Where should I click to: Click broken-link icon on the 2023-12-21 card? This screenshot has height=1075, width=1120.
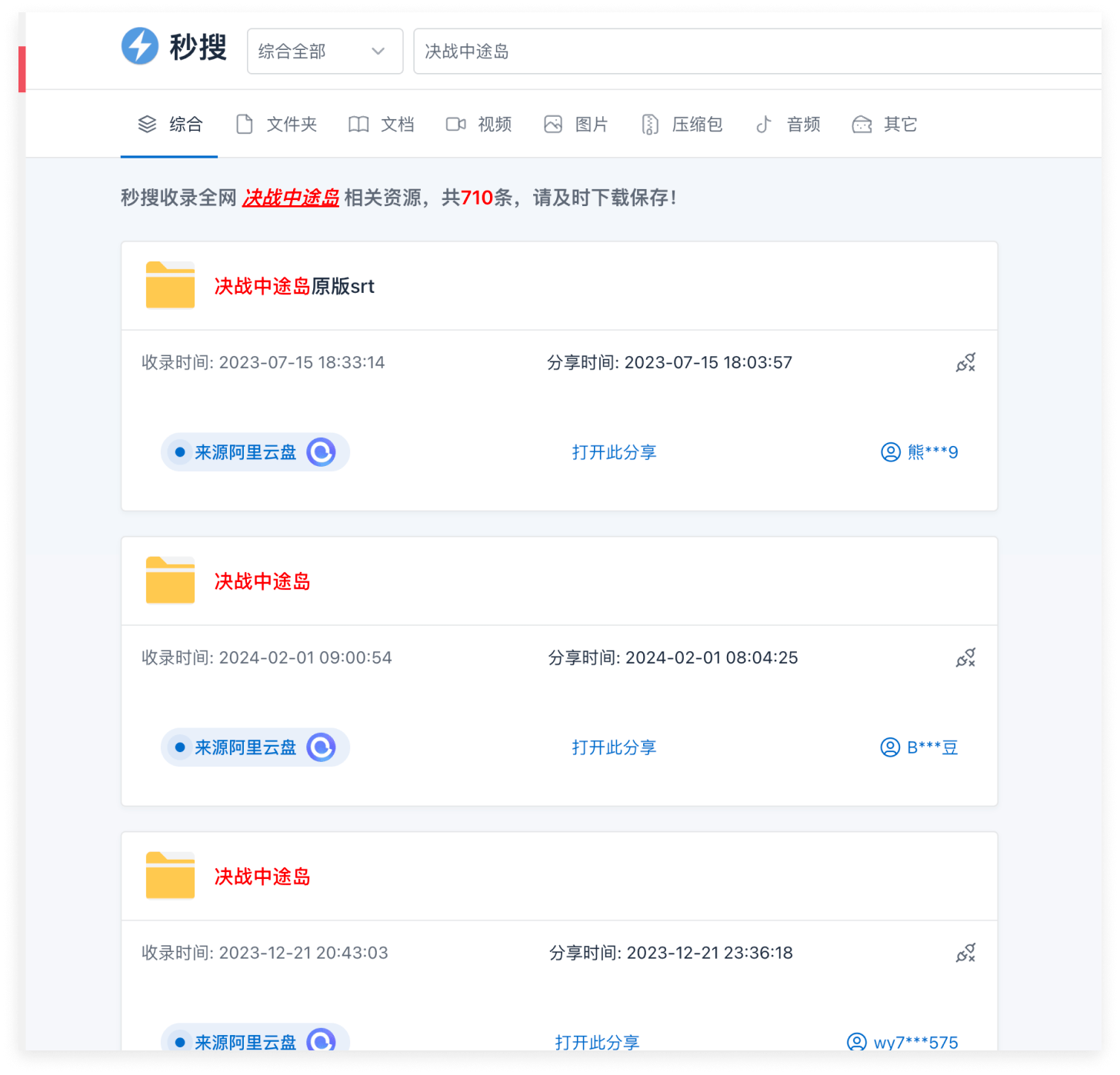pyautogui.click(x=965, y=954)
